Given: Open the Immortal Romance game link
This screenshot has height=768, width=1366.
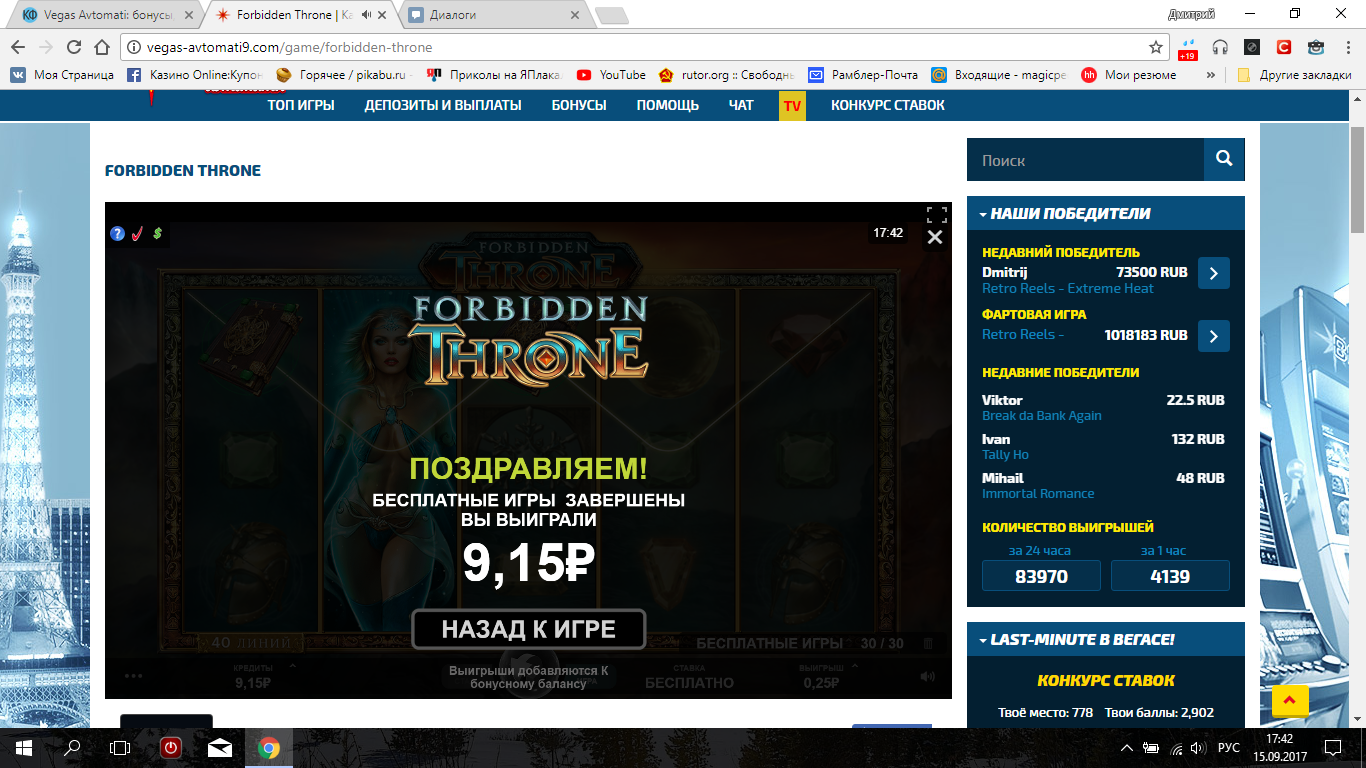Looking at the screenshot, I should [1038, 493].
